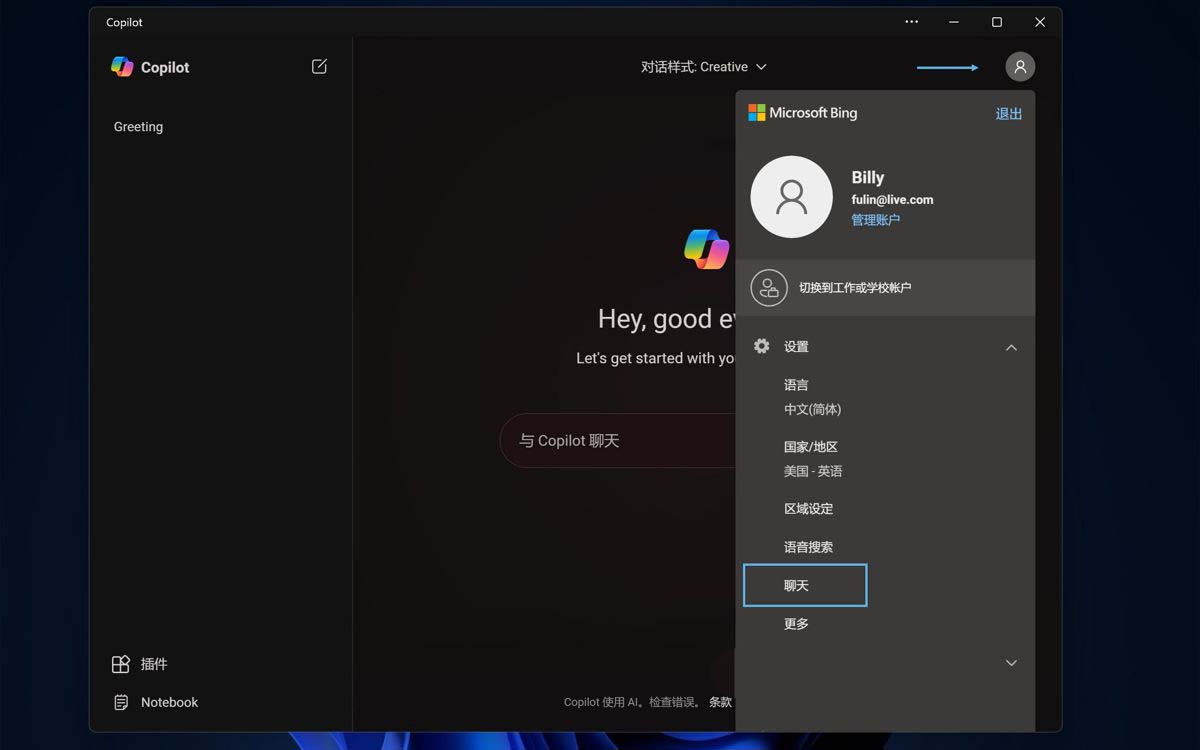Collapse the 设置 section chevron
Viewport: 1200px width, 750px height.
pyautogui.click(x=1011, y=347)
